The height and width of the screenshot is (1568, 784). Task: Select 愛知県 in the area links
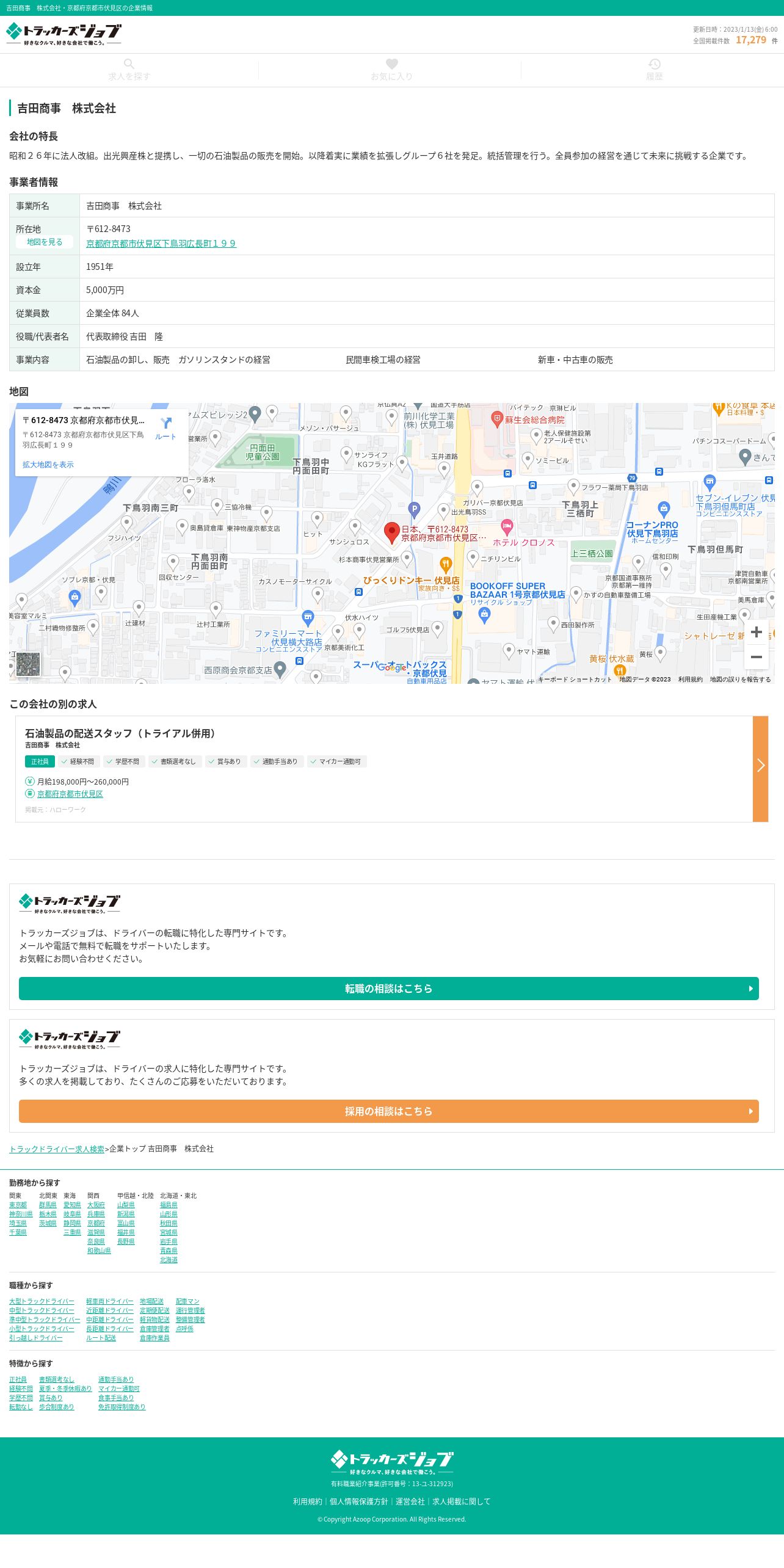[x=72, y=1205]
